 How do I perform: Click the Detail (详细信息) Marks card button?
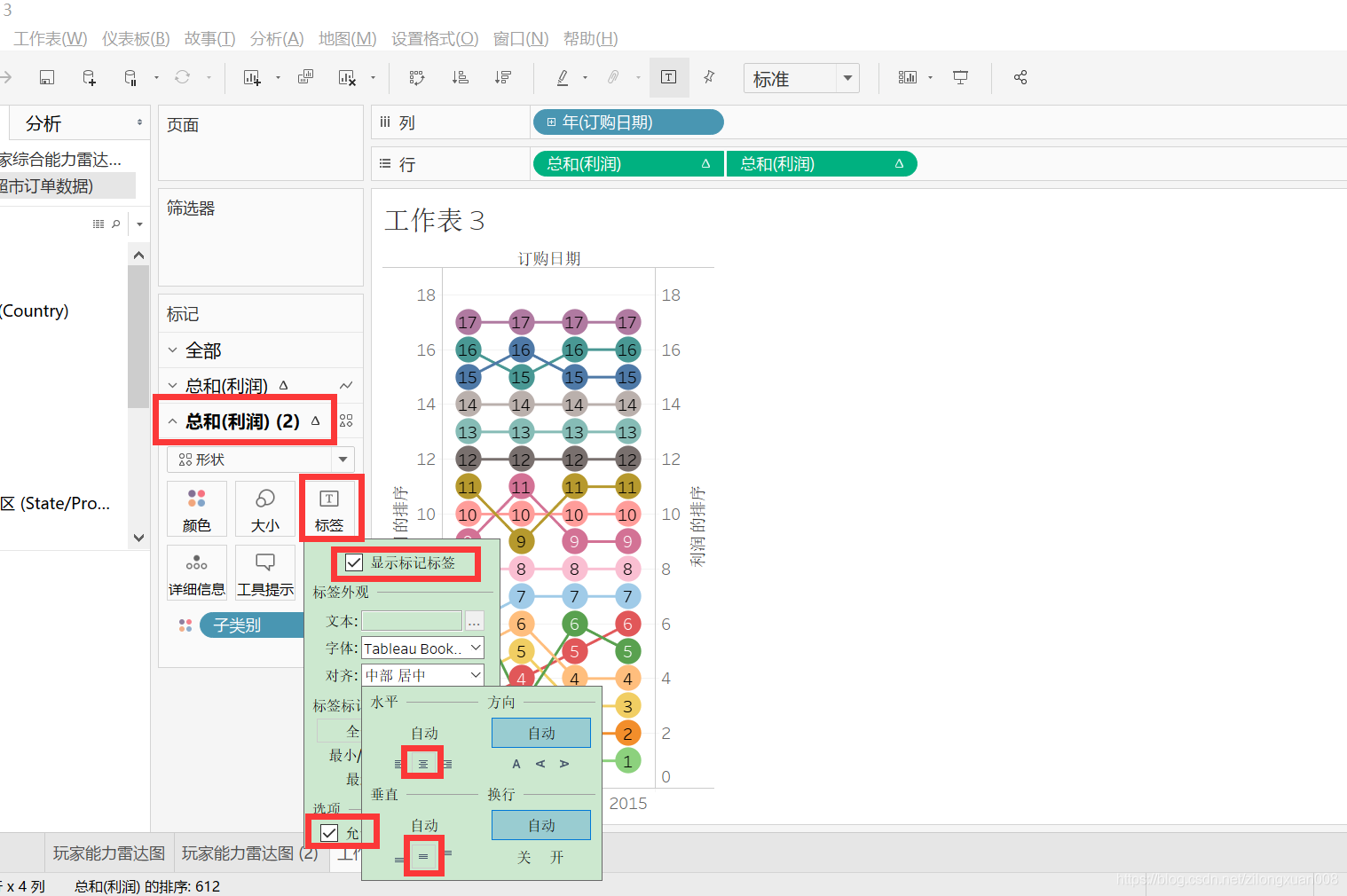click(196, 572)
